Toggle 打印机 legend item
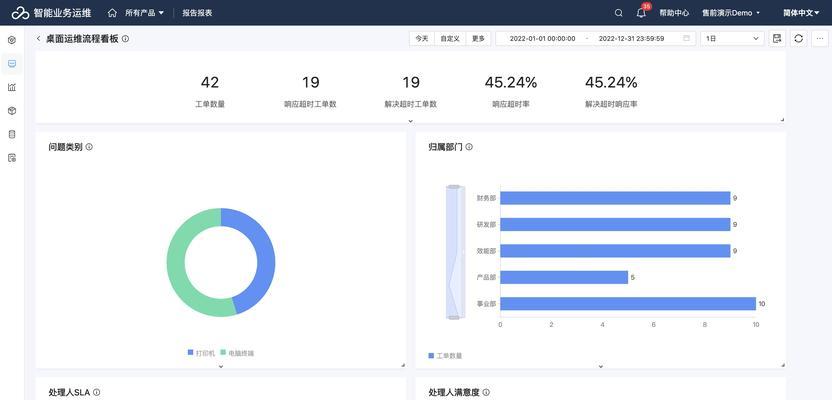Viewport: 832px width, 400px height. 202,353
